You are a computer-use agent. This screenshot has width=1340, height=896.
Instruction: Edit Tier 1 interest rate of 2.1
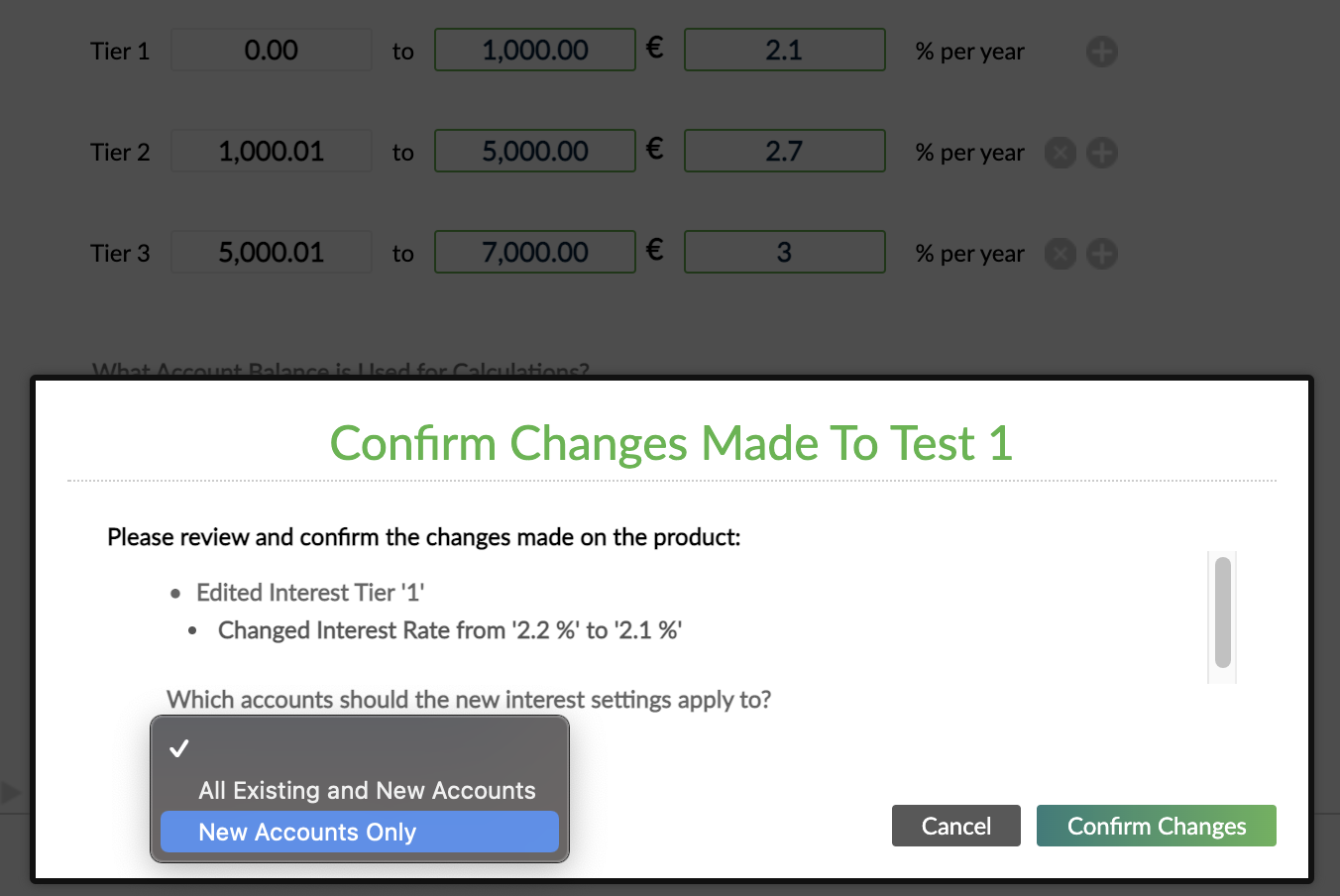784,50
